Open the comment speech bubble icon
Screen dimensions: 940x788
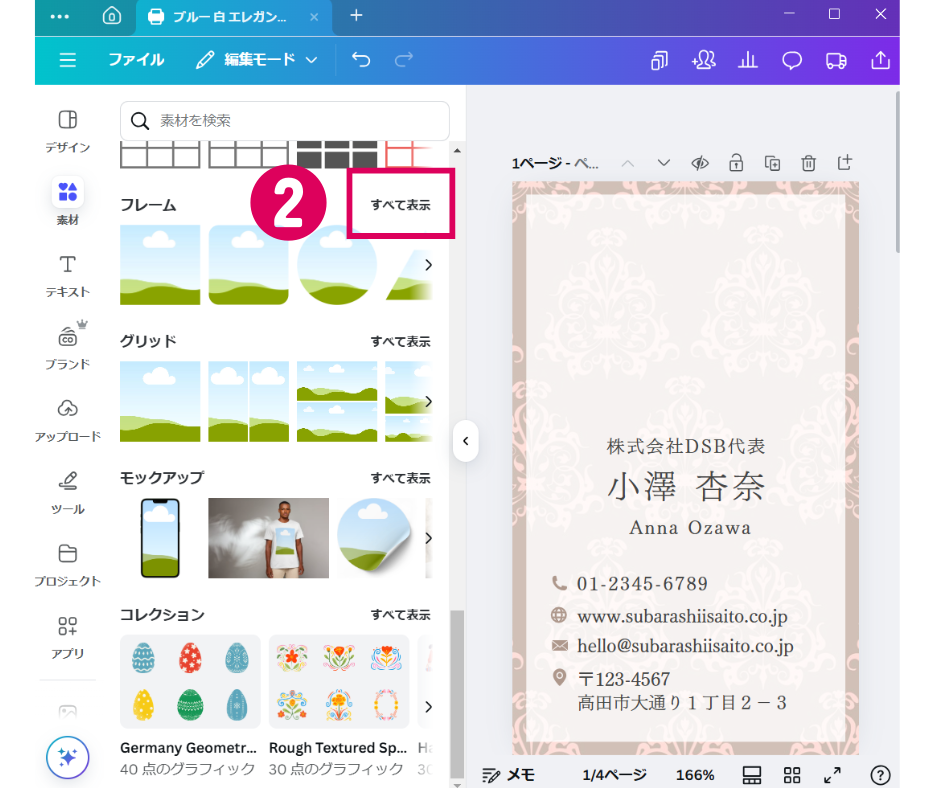[792, 60]
